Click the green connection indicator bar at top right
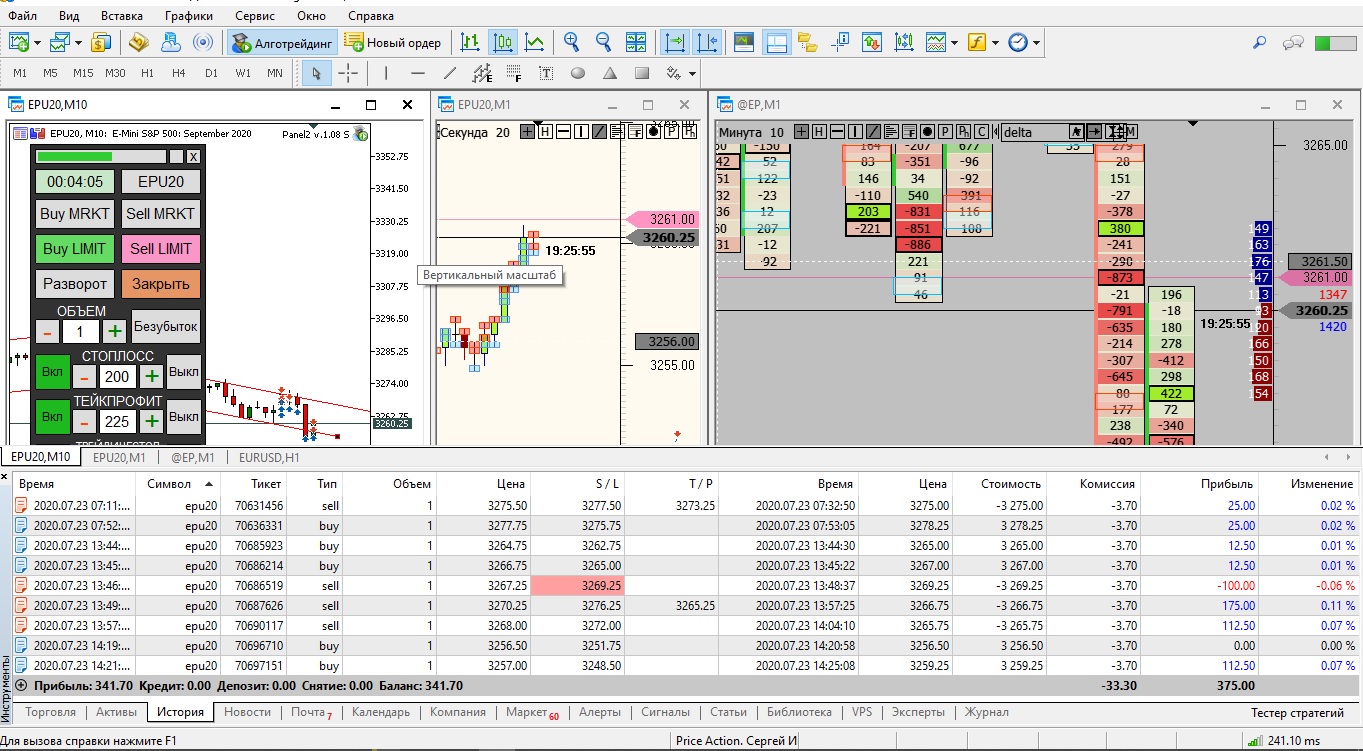Image resolution: width=1363 pixels, height=751 pixels. [x=1335, y=43]
